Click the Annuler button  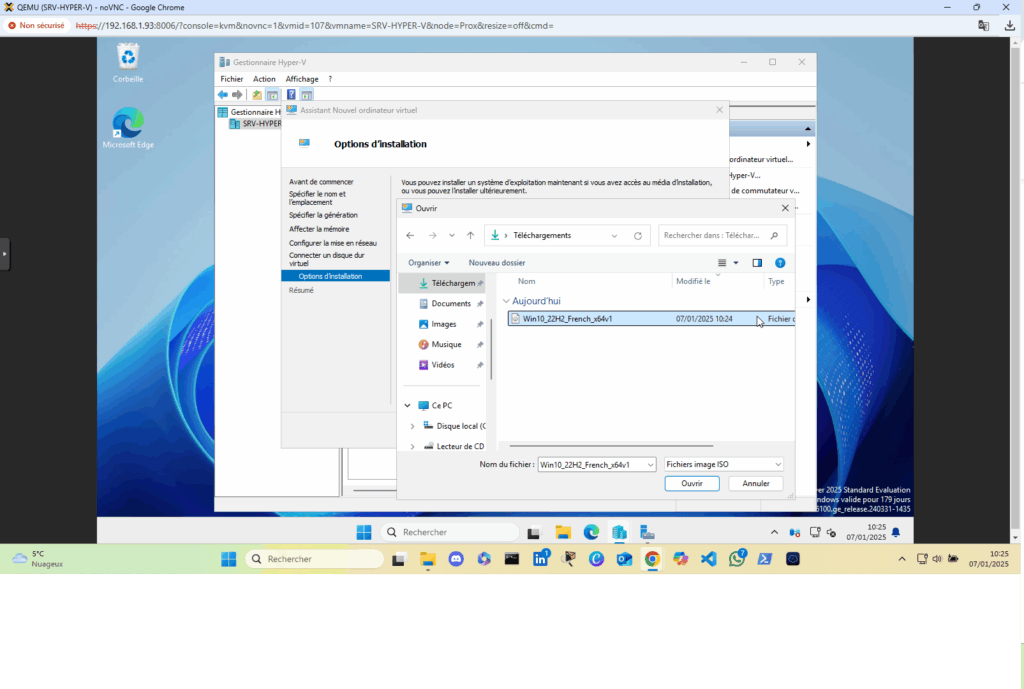756,484
